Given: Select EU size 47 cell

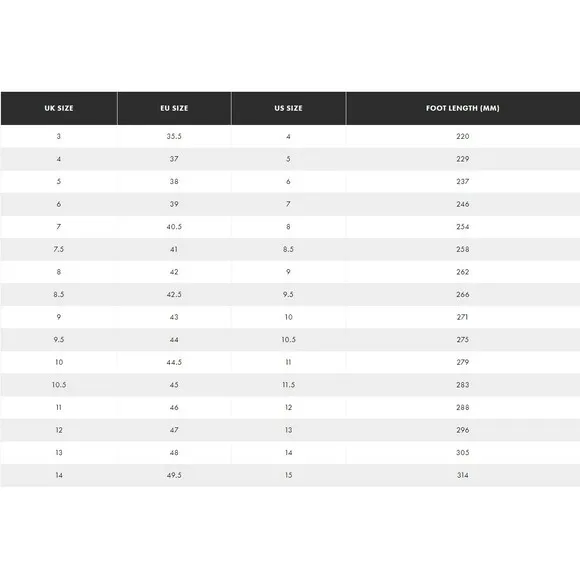Looking at the screenshot, I should 174,430.
